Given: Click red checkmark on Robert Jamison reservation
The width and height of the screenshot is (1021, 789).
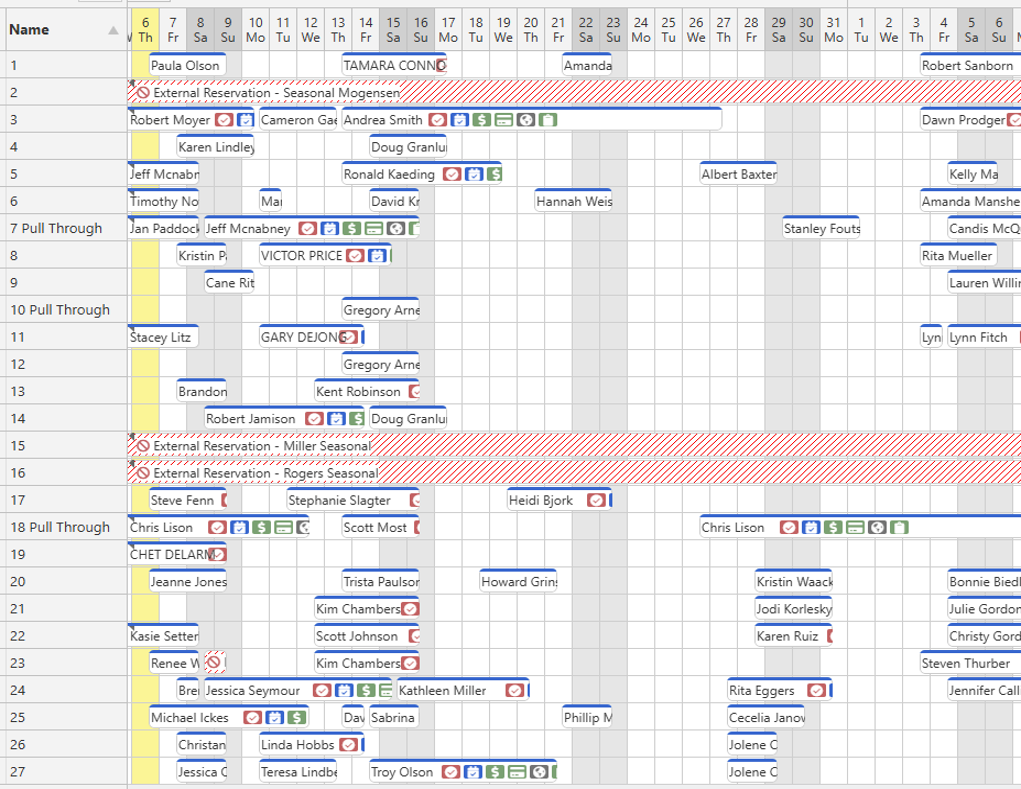Looking at the screenshot, I should (315, 419).
